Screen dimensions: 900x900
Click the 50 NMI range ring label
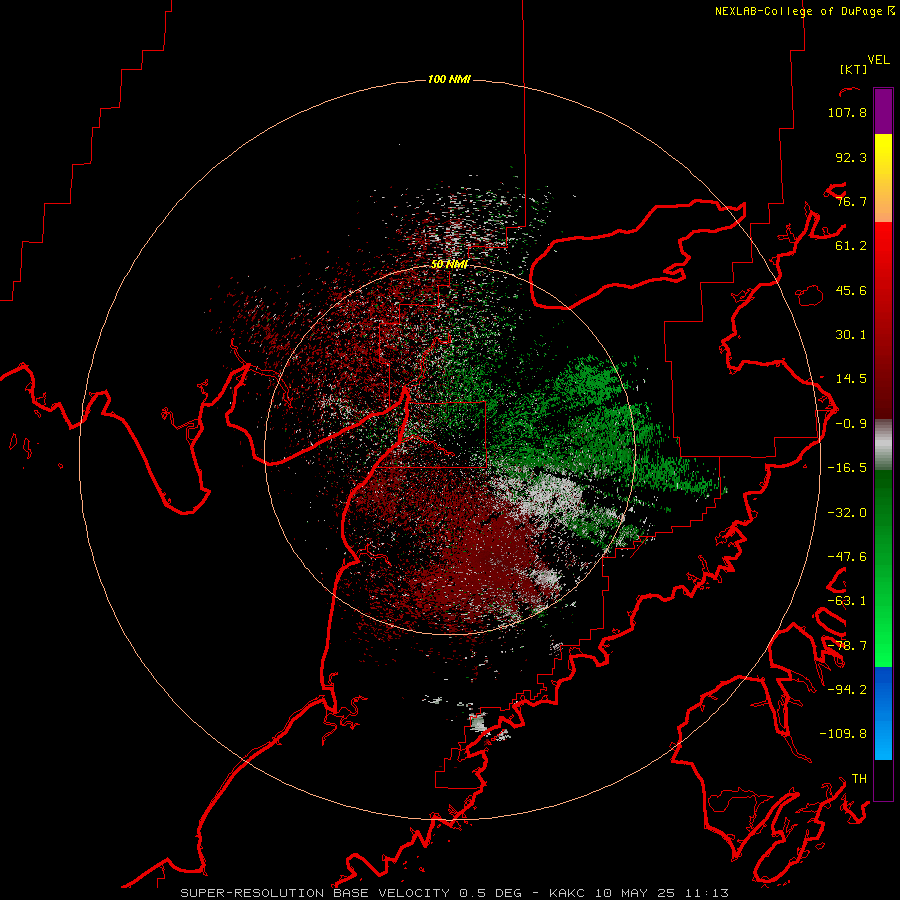point(449,264)
